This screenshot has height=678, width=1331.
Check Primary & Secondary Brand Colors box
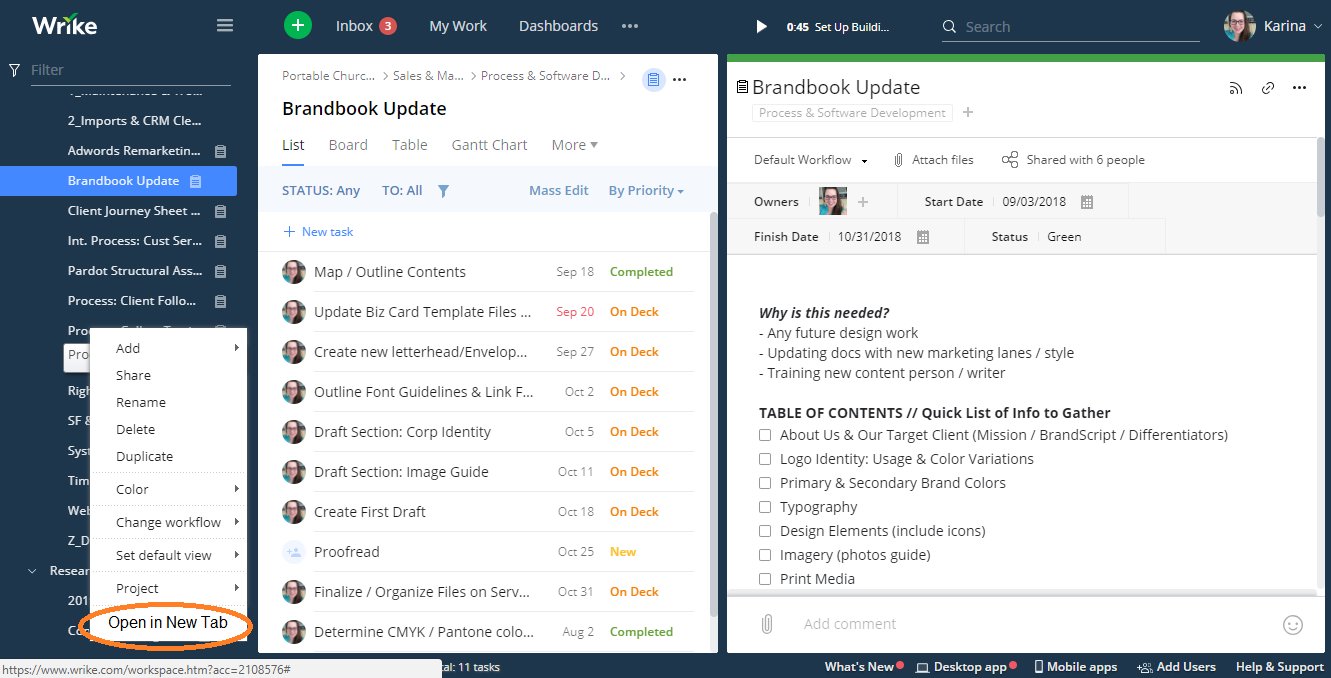pos(765,483)
